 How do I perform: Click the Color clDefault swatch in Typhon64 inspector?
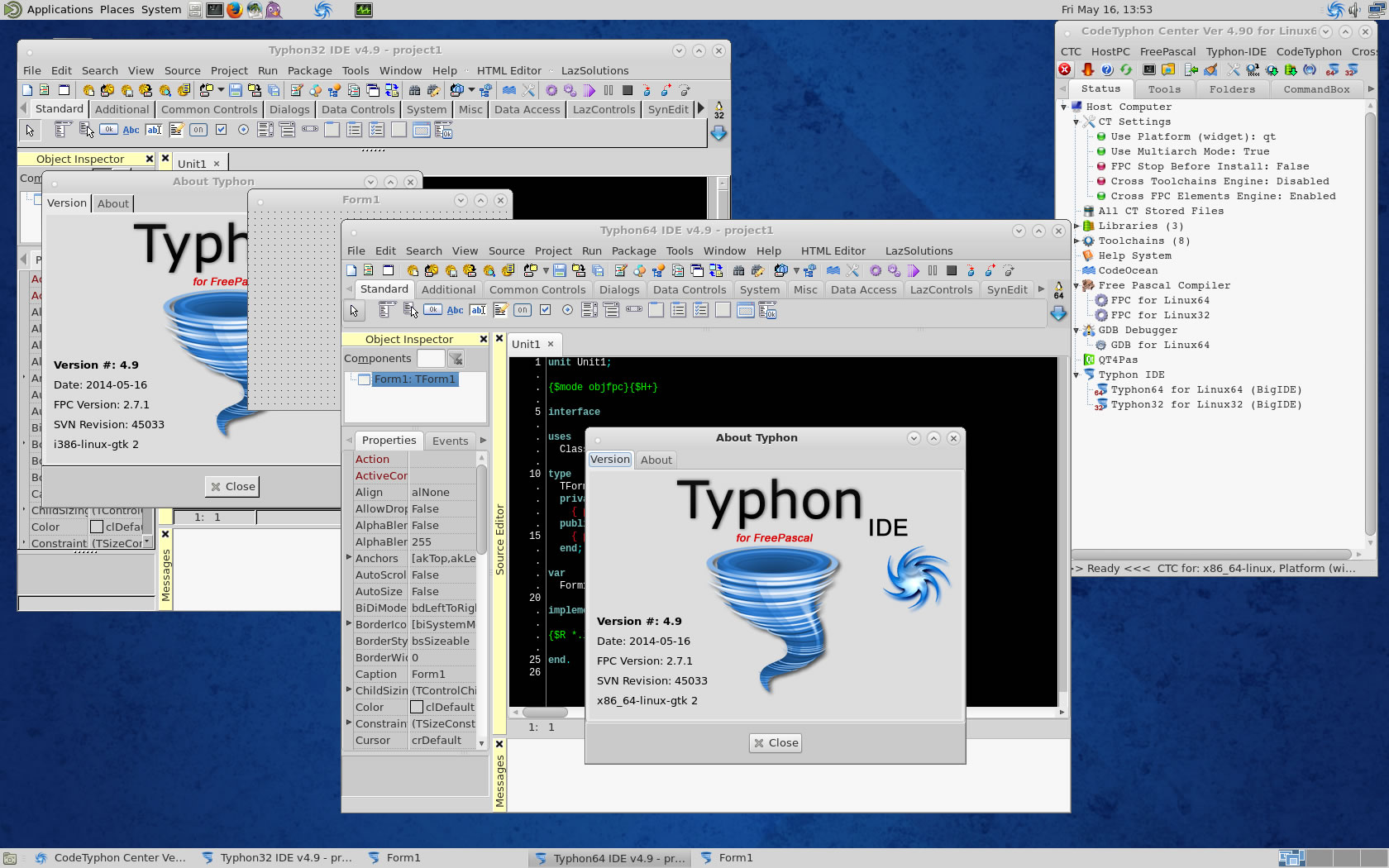click(417, 708)
